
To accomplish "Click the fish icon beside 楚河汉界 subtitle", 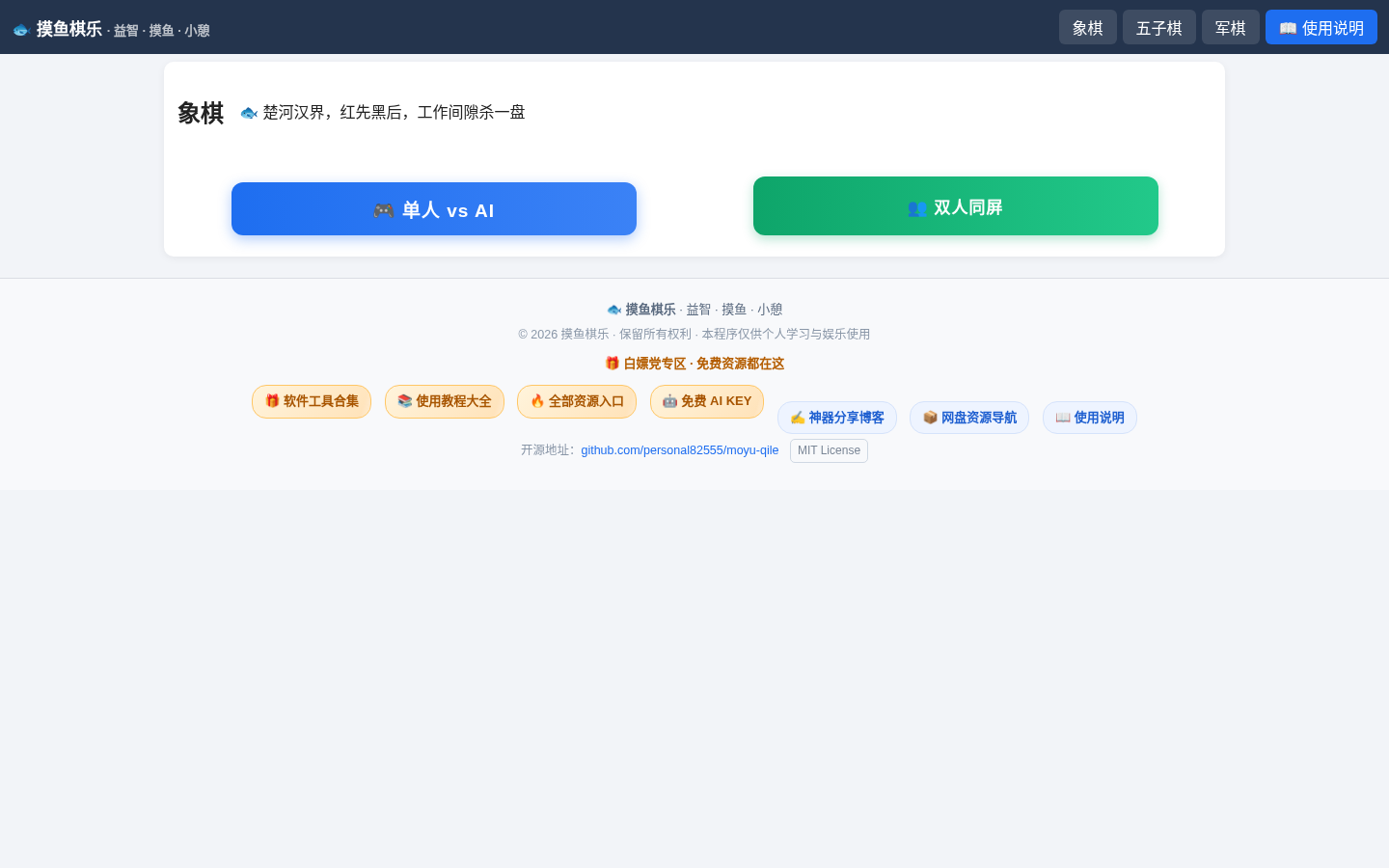I will pyautogui.click(x=249, y=113).
